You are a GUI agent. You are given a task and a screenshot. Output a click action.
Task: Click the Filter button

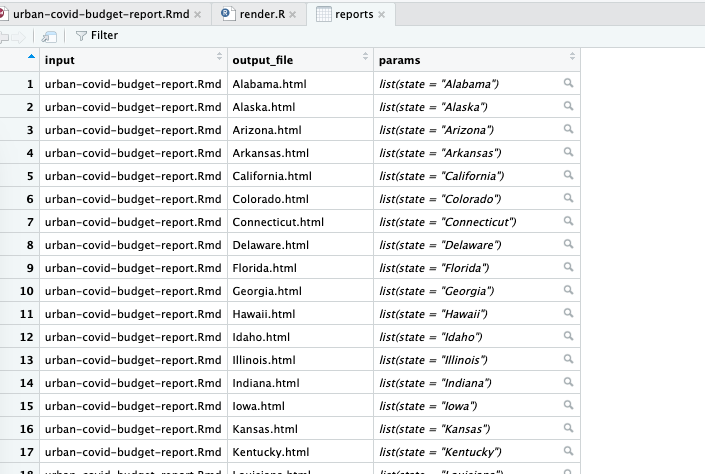[97, 36]
